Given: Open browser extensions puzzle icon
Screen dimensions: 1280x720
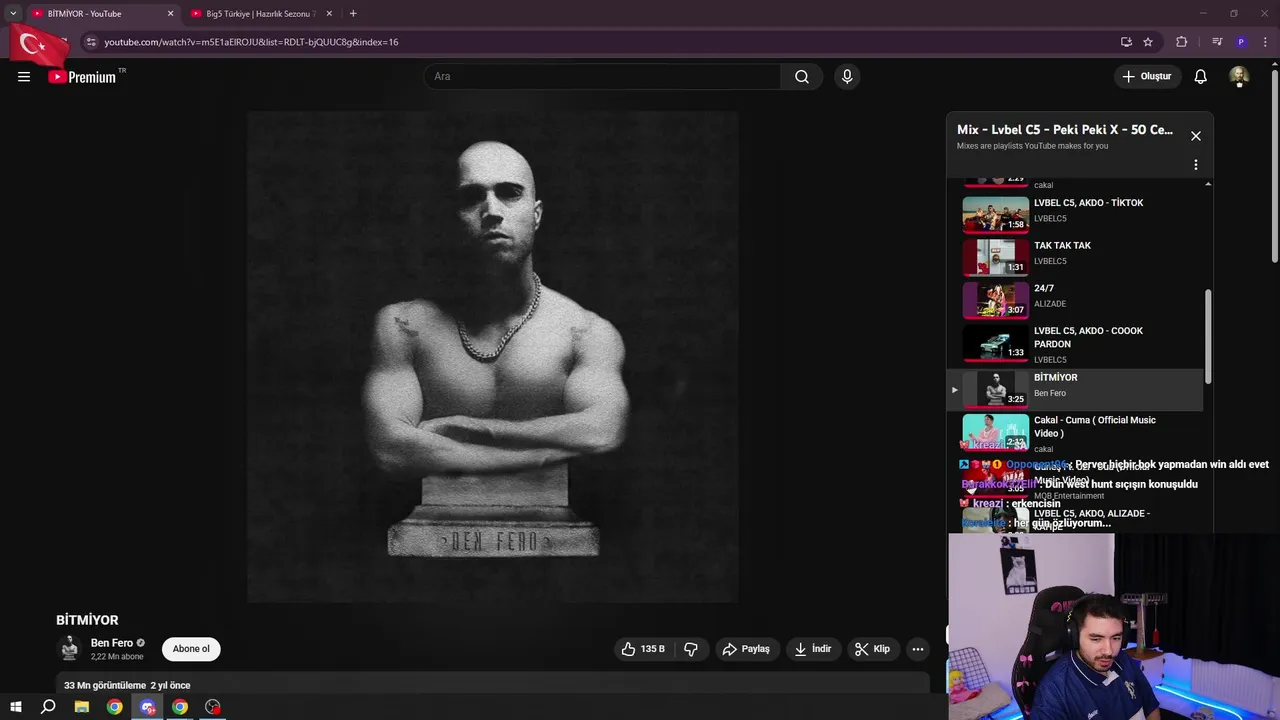Looking at the screenshot, I should tap(1181, 42).
